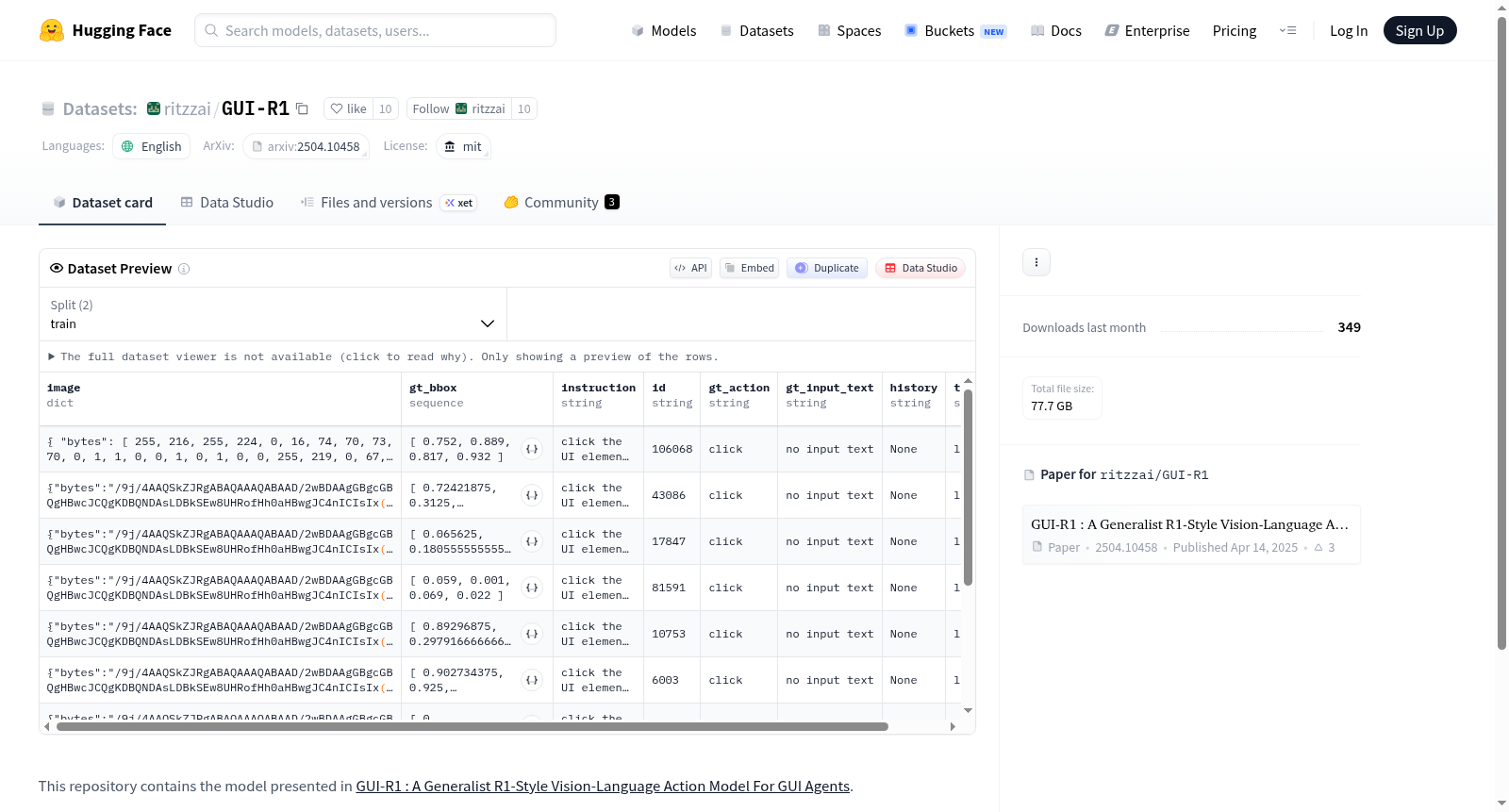This screenshot has height=812, width=1509.
Task: Follow the ritzzai account
Action: (x=458, y=108)
